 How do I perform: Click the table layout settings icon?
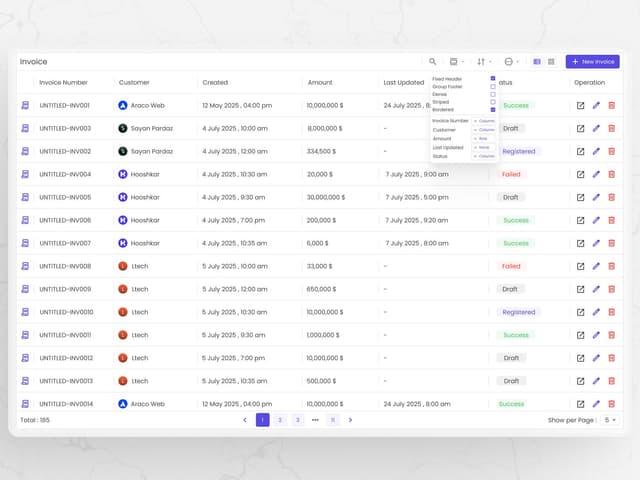click(453, 62)
